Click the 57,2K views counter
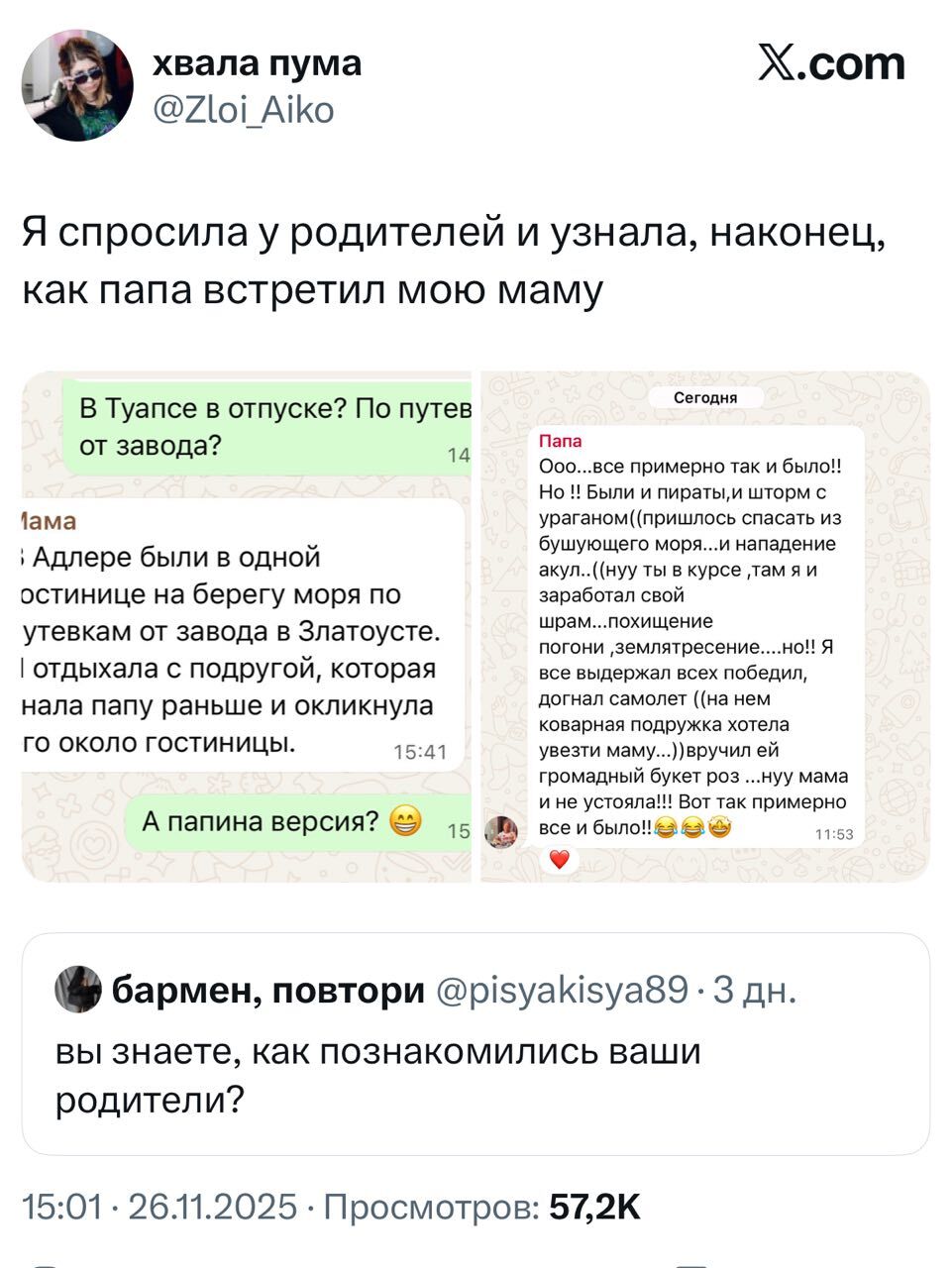952x1268 pixels. coord(595,1207)
